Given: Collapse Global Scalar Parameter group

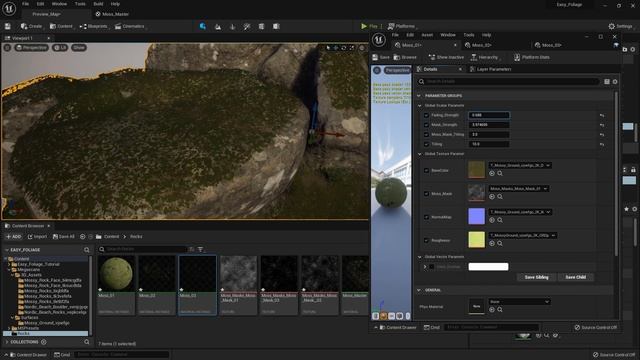Looking at the screenshot, I should 420,106.
